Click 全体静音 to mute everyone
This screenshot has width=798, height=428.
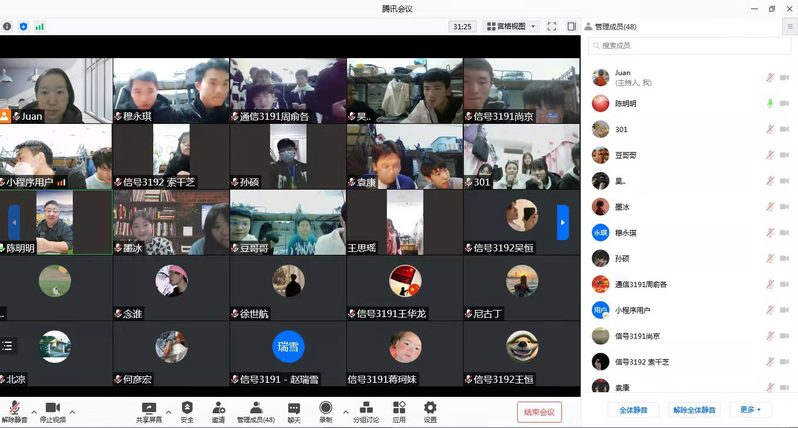tap(633, 410)
